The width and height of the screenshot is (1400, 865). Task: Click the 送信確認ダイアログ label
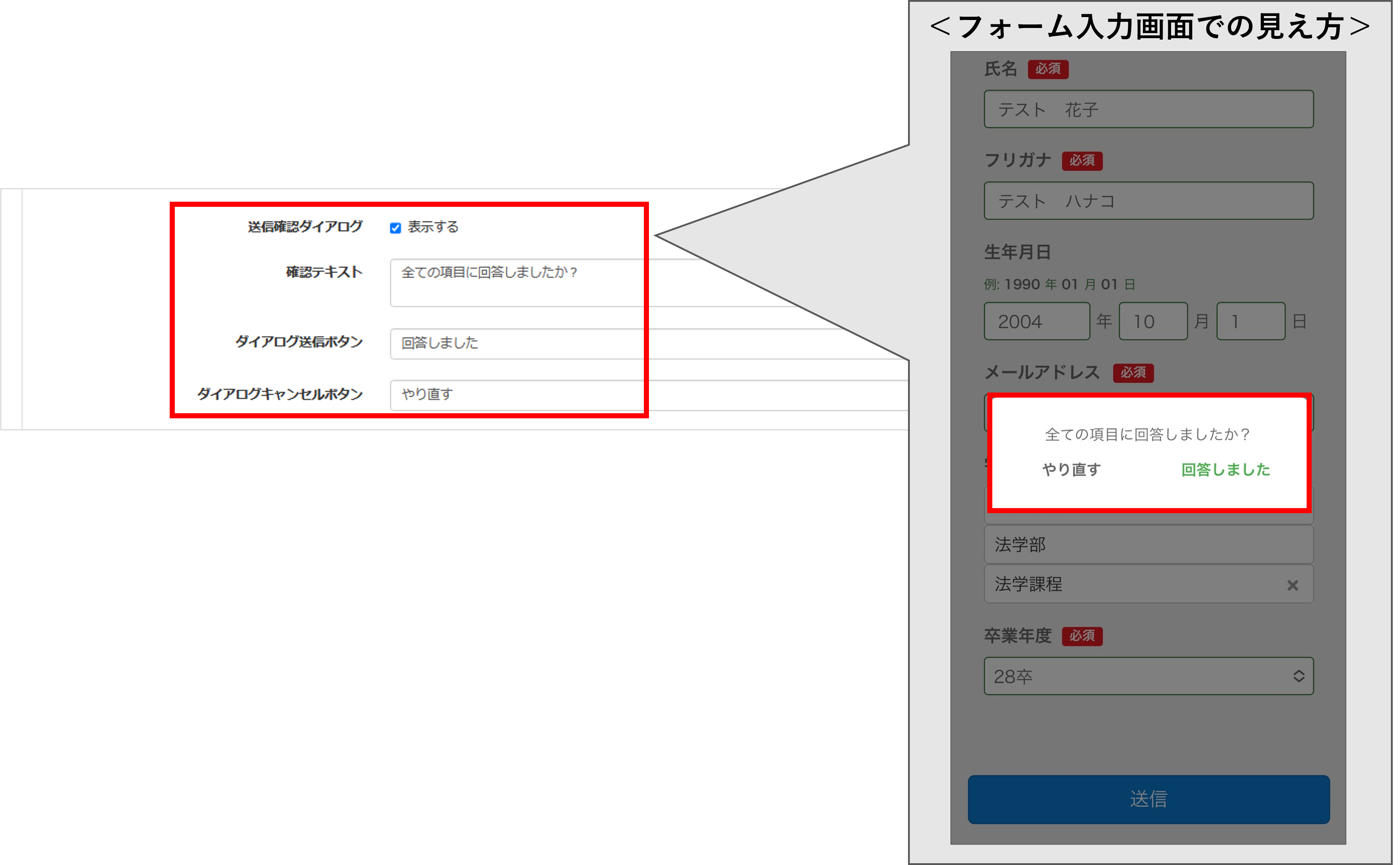[305, 227]
